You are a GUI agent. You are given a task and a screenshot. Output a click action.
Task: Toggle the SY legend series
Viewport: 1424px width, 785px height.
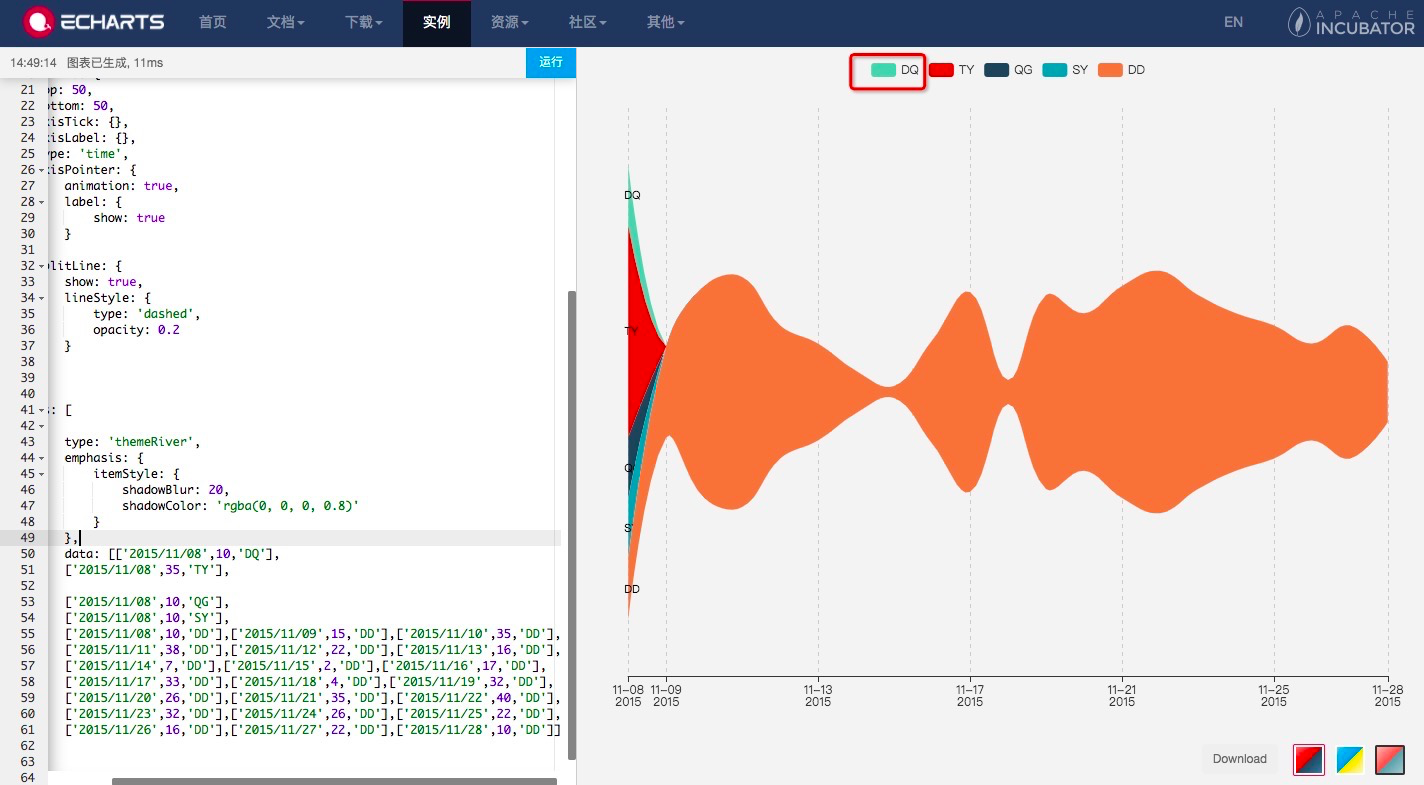click(x=1065, y=70)
